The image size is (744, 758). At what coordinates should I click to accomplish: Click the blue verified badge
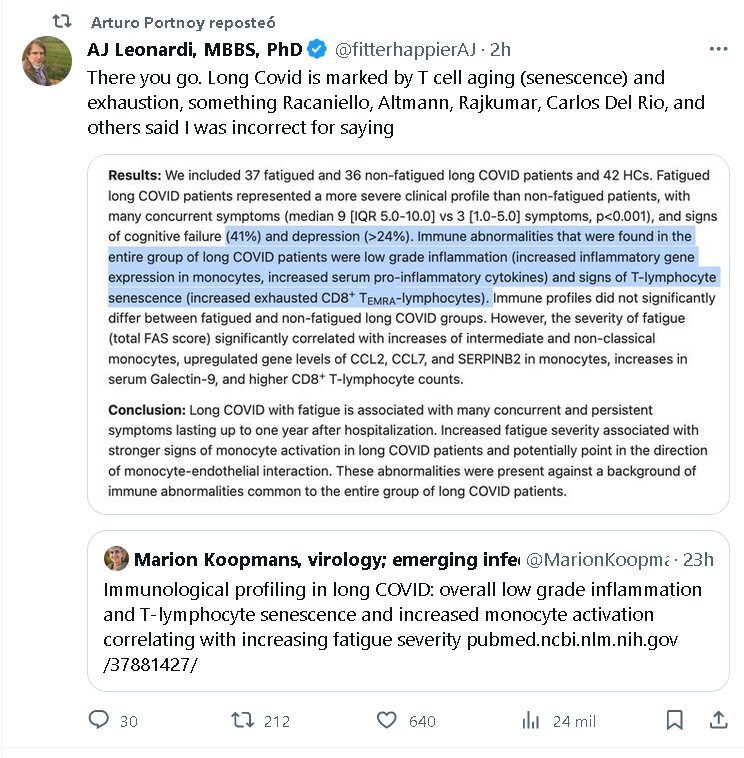click(317, 49)
